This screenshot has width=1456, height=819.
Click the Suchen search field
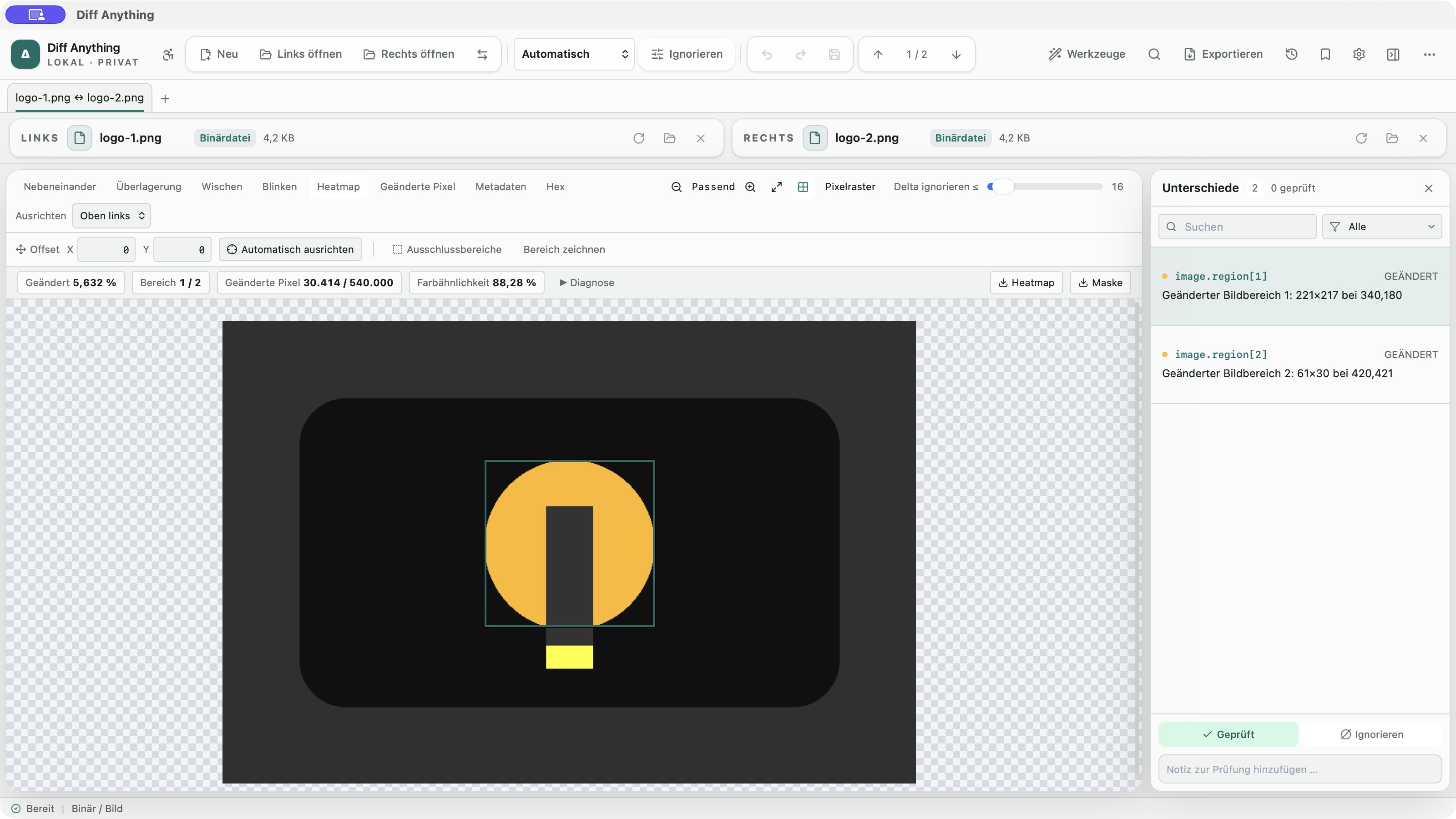point(1237,227)
